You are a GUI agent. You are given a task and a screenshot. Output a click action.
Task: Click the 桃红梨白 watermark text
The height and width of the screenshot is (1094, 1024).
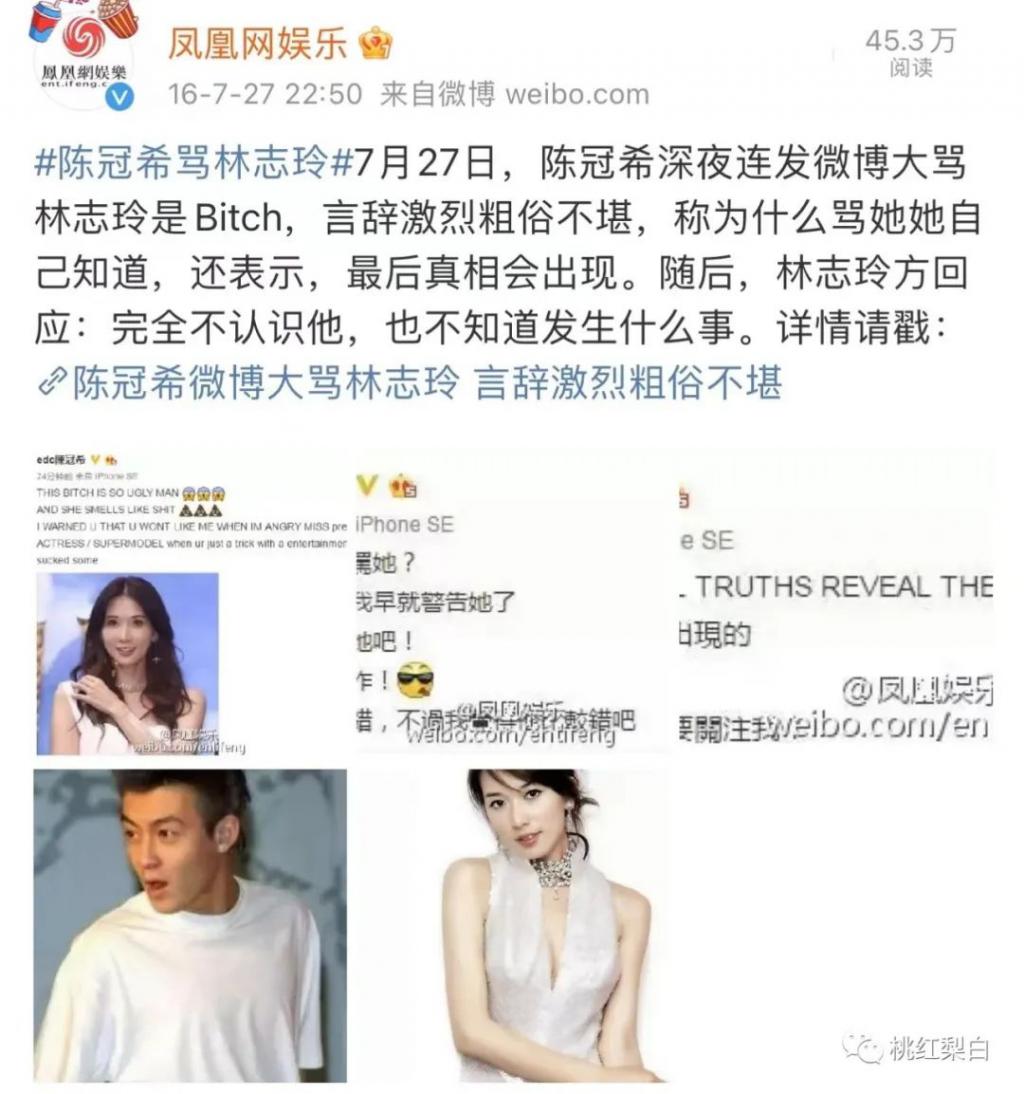click(939, 1049)
